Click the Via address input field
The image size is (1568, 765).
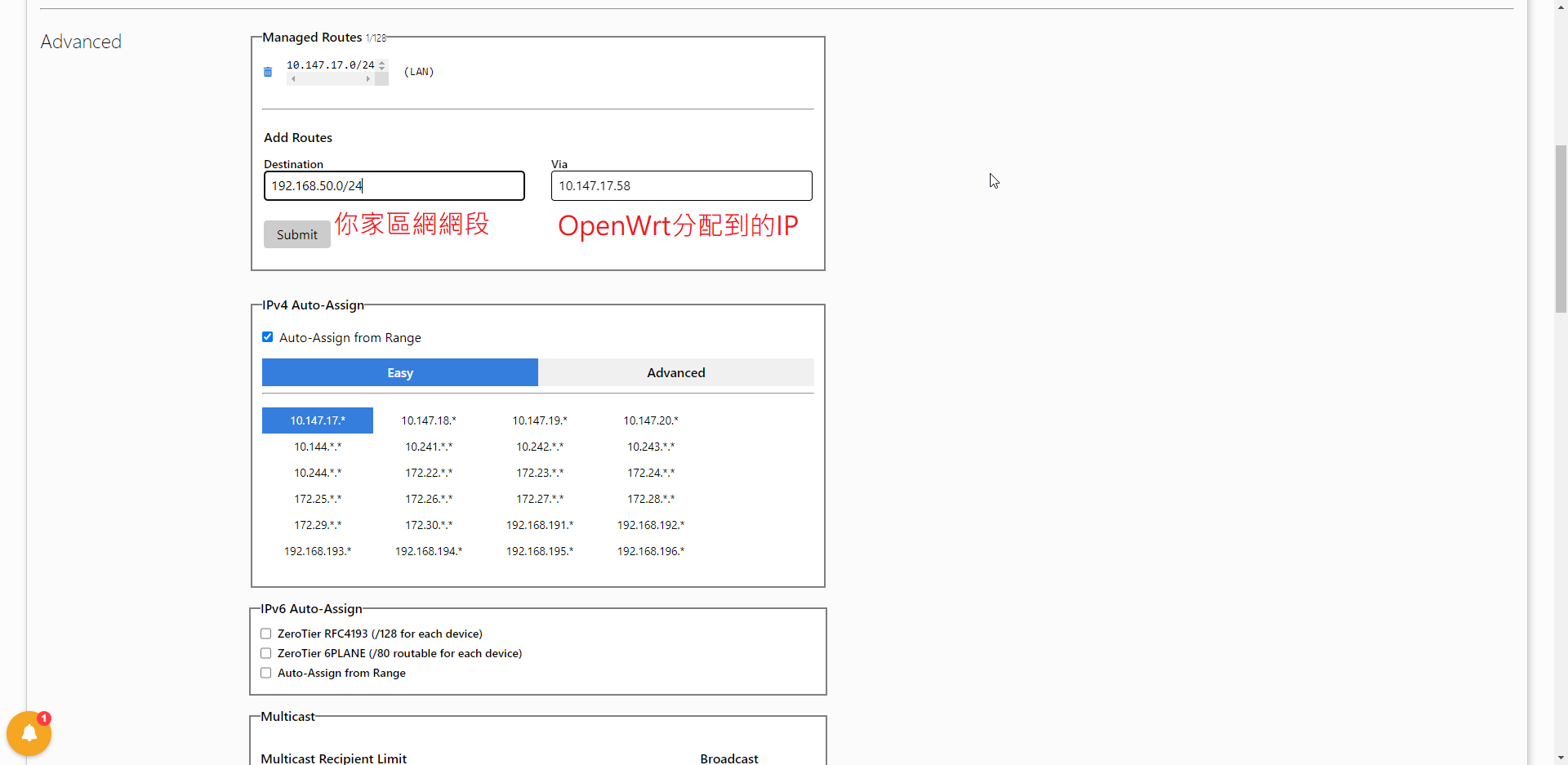pyautogui.click(x=681, y=185)
